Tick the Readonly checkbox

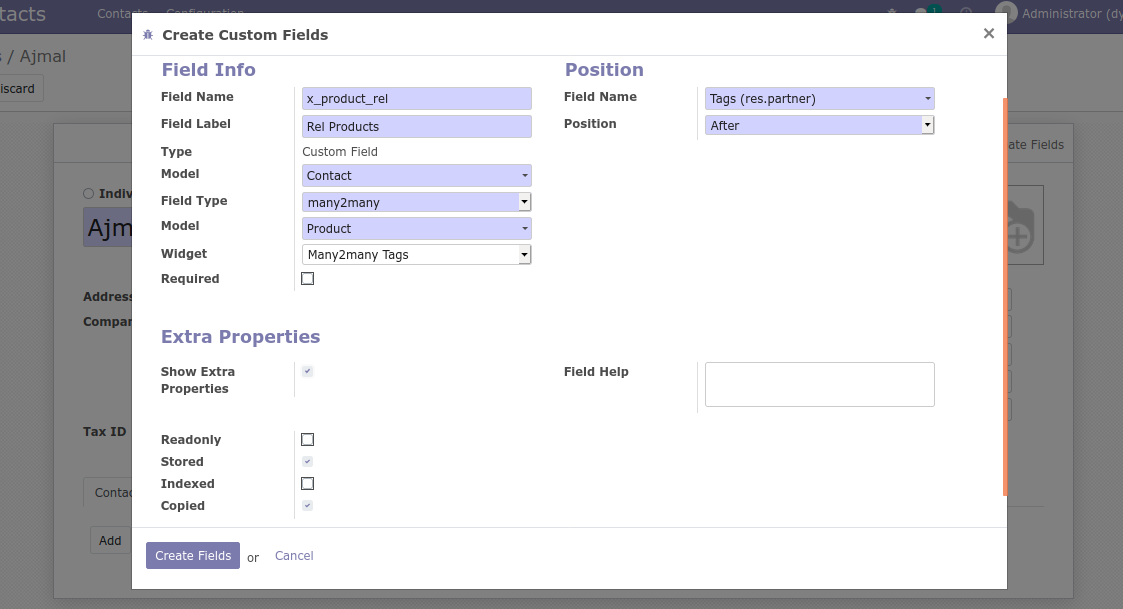click(x=307, y=440)
